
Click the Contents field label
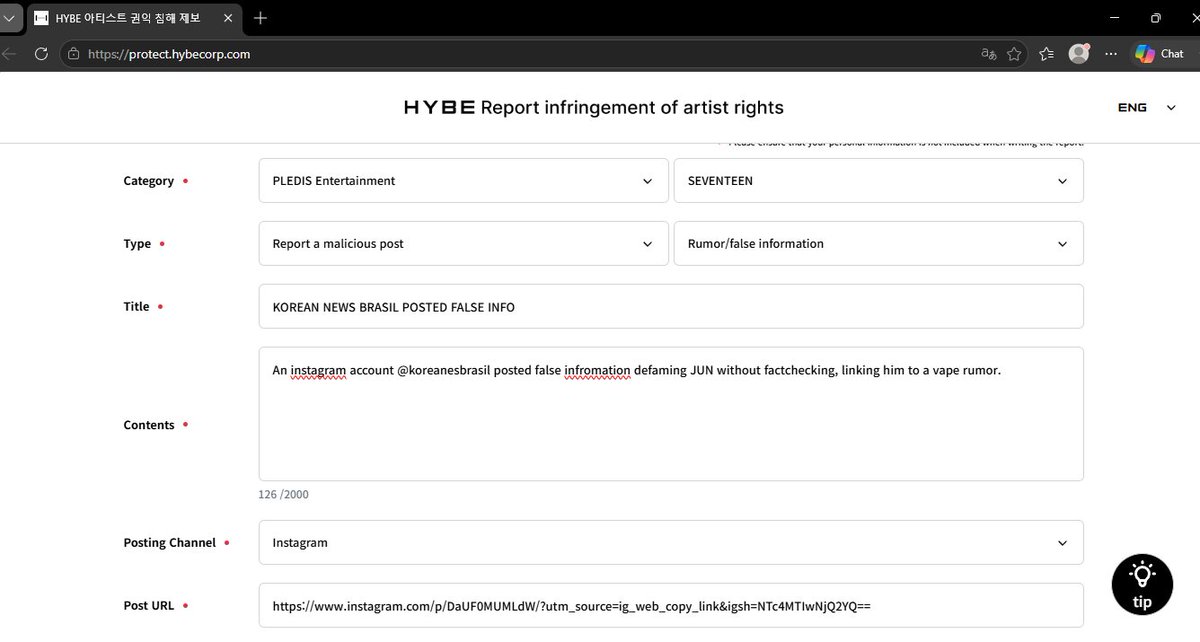(149, 425)
